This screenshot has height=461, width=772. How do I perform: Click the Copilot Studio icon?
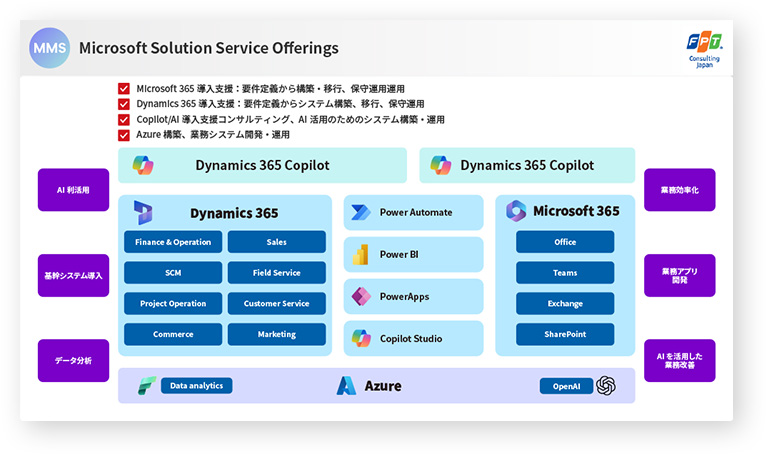tap(361, 338)
